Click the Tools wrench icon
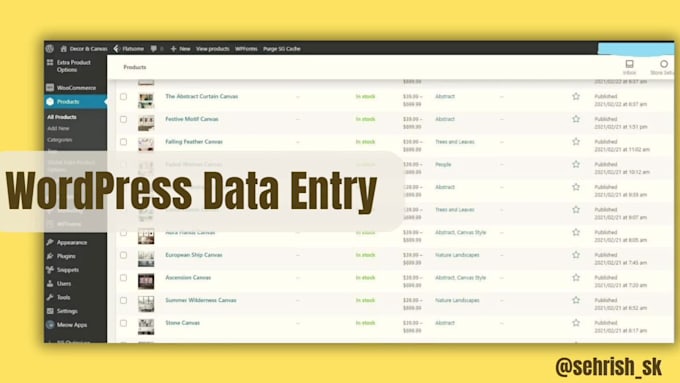The image size is (680, 383). (x=50, y=297)
